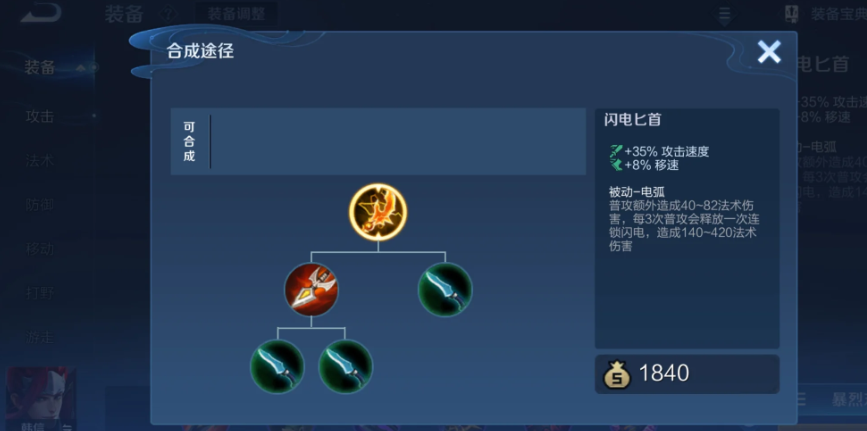Select the 移动 category tab
Screen dimensions: 867x431
40,248
